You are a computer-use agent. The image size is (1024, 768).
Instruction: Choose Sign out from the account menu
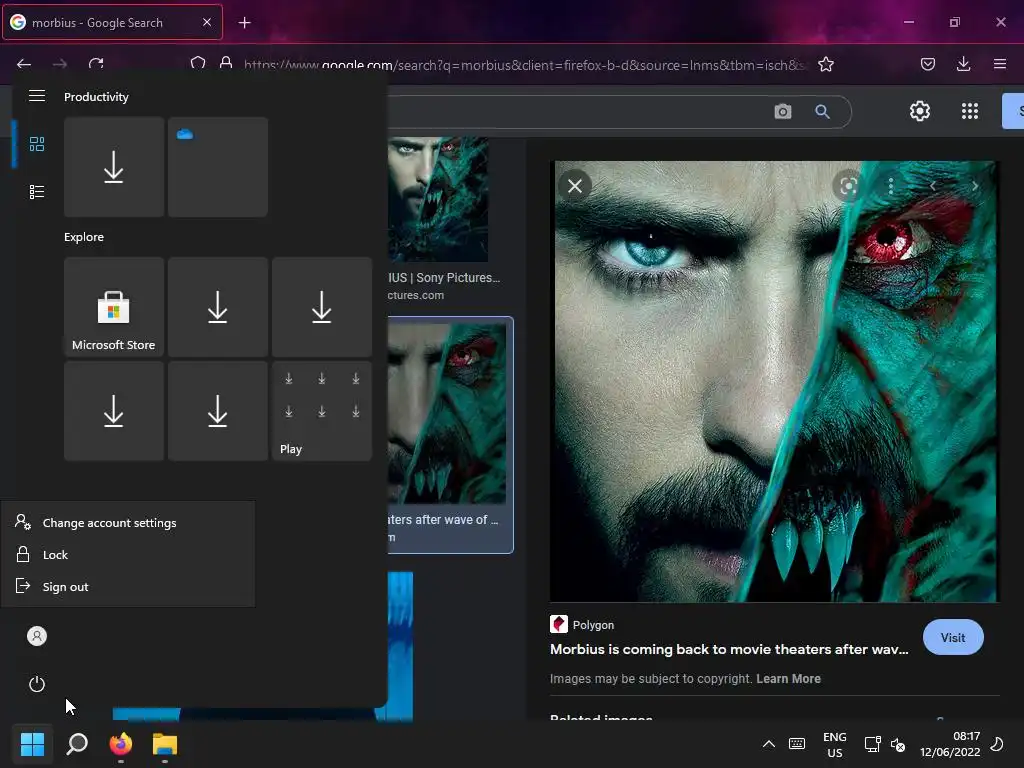(x=128, y=586)
